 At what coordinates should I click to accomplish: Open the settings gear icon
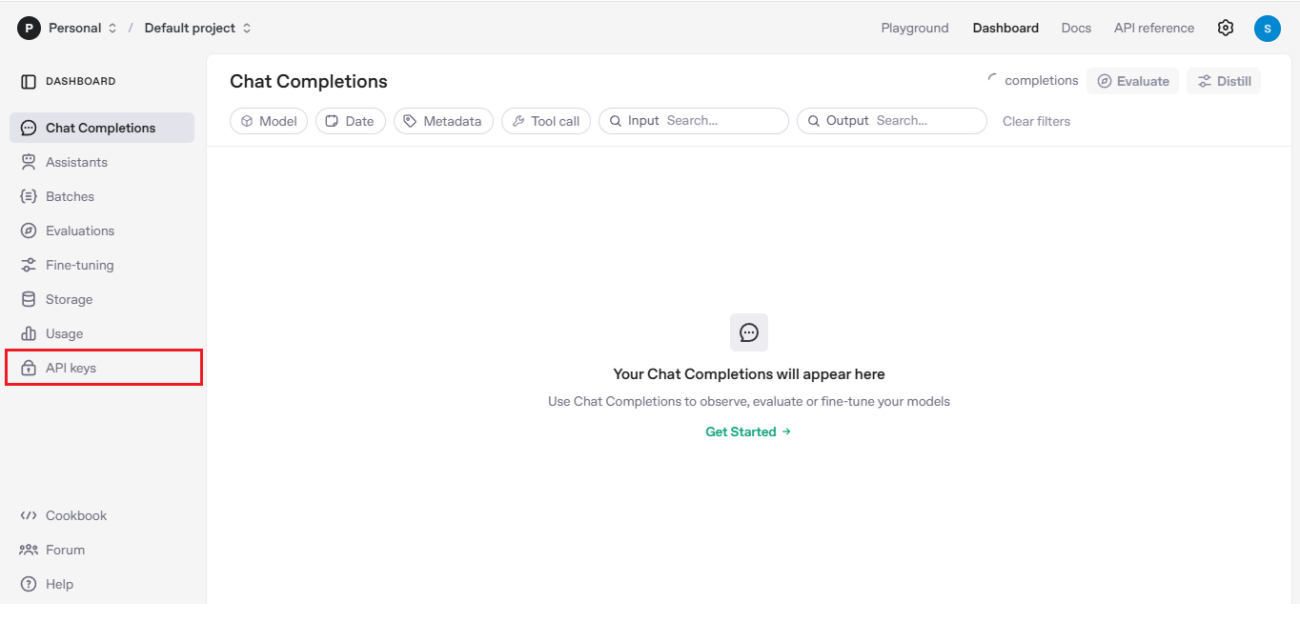(x=1225, y=27)
